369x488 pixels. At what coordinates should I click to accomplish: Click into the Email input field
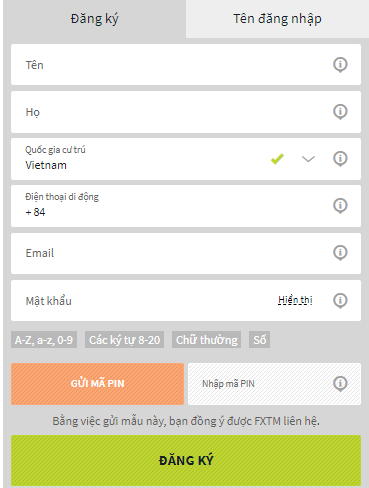click(186, 253)
